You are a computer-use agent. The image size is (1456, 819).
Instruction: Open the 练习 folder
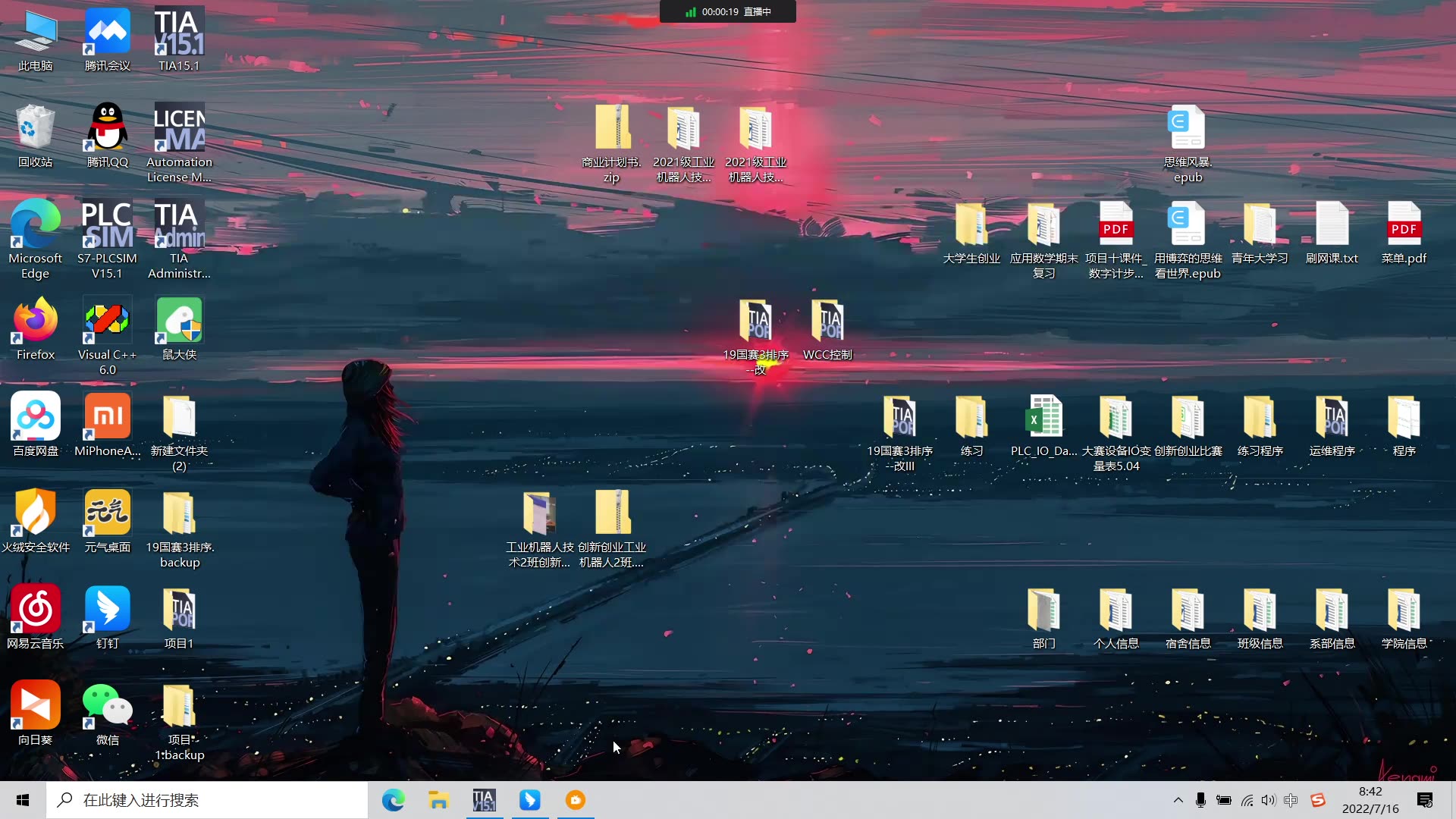(971, 425)
